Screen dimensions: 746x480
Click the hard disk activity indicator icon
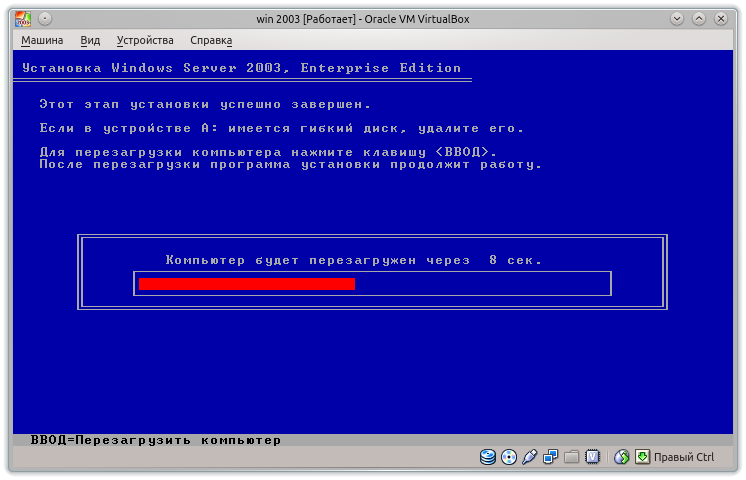[x=488, y=457]
